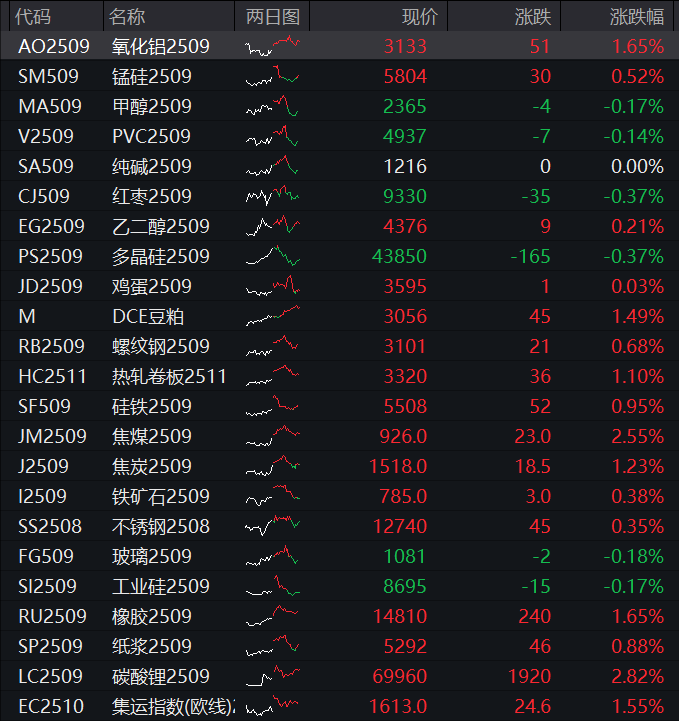The width and height of the screenshot is (679, 721).
Task: Sort by 涨跌 column header
Action: 534,17
